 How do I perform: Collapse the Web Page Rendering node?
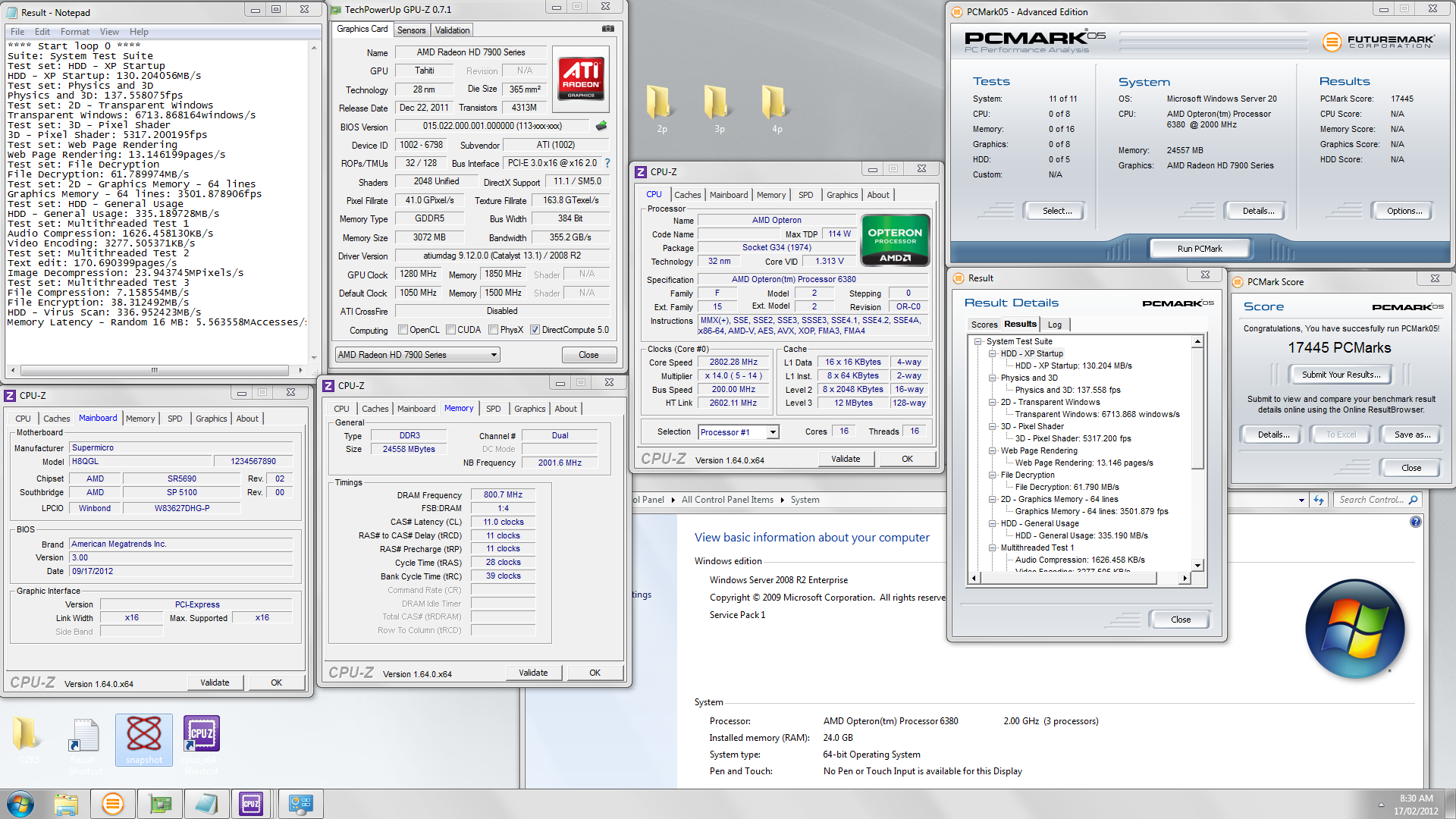[x=992, y=450]
